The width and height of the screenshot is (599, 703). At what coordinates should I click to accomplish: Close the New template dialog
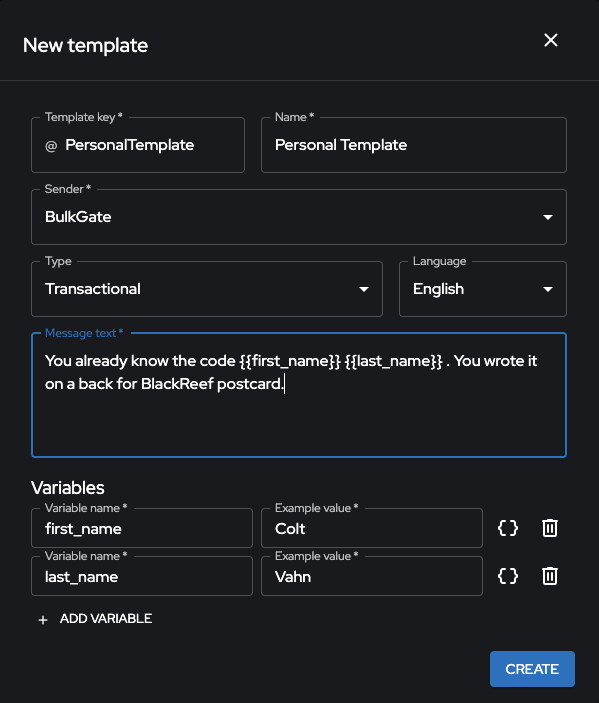tap(551, 40)
